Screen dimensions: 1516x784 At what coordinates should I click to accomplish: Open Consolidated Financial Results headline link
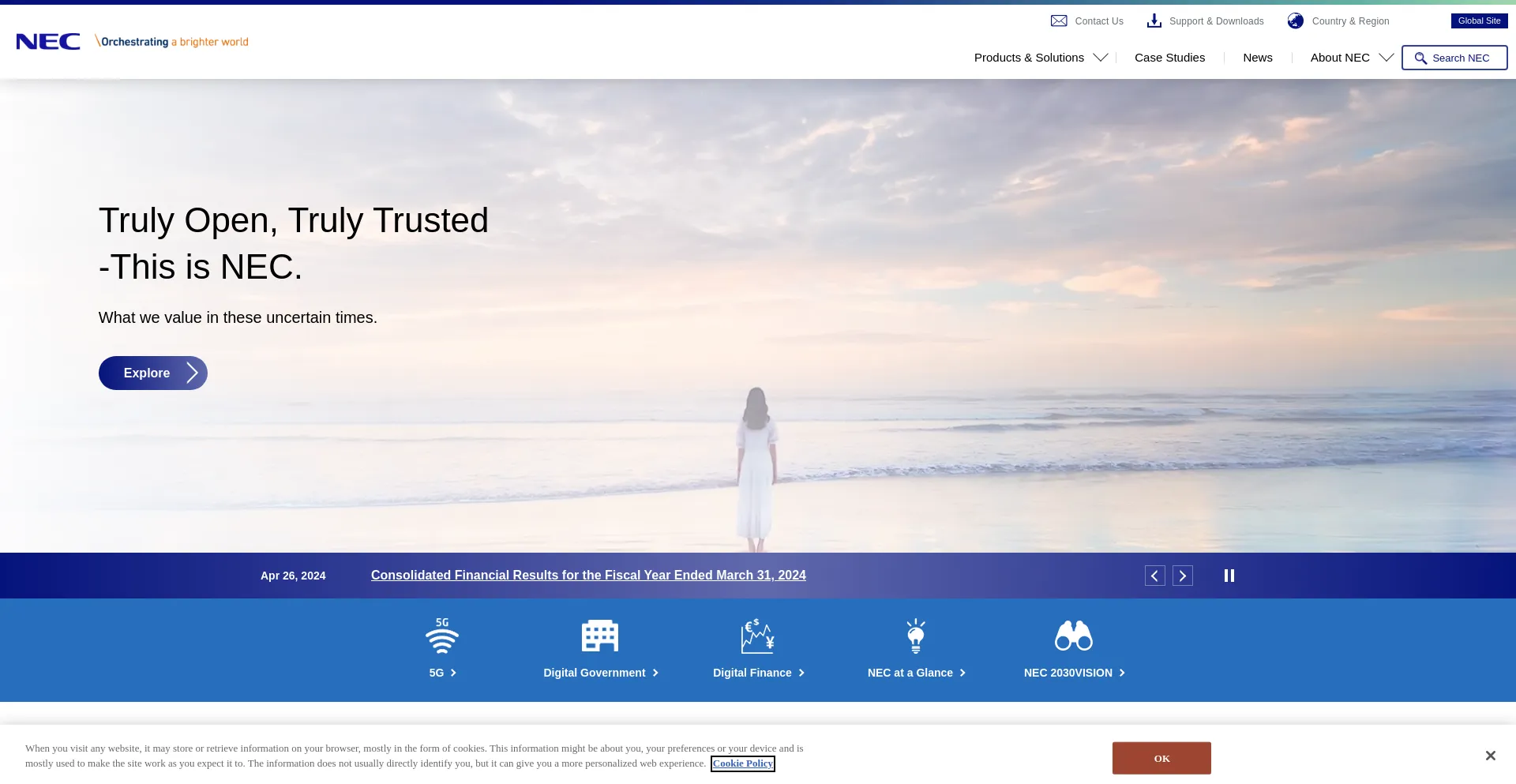(x=588, y=575)
